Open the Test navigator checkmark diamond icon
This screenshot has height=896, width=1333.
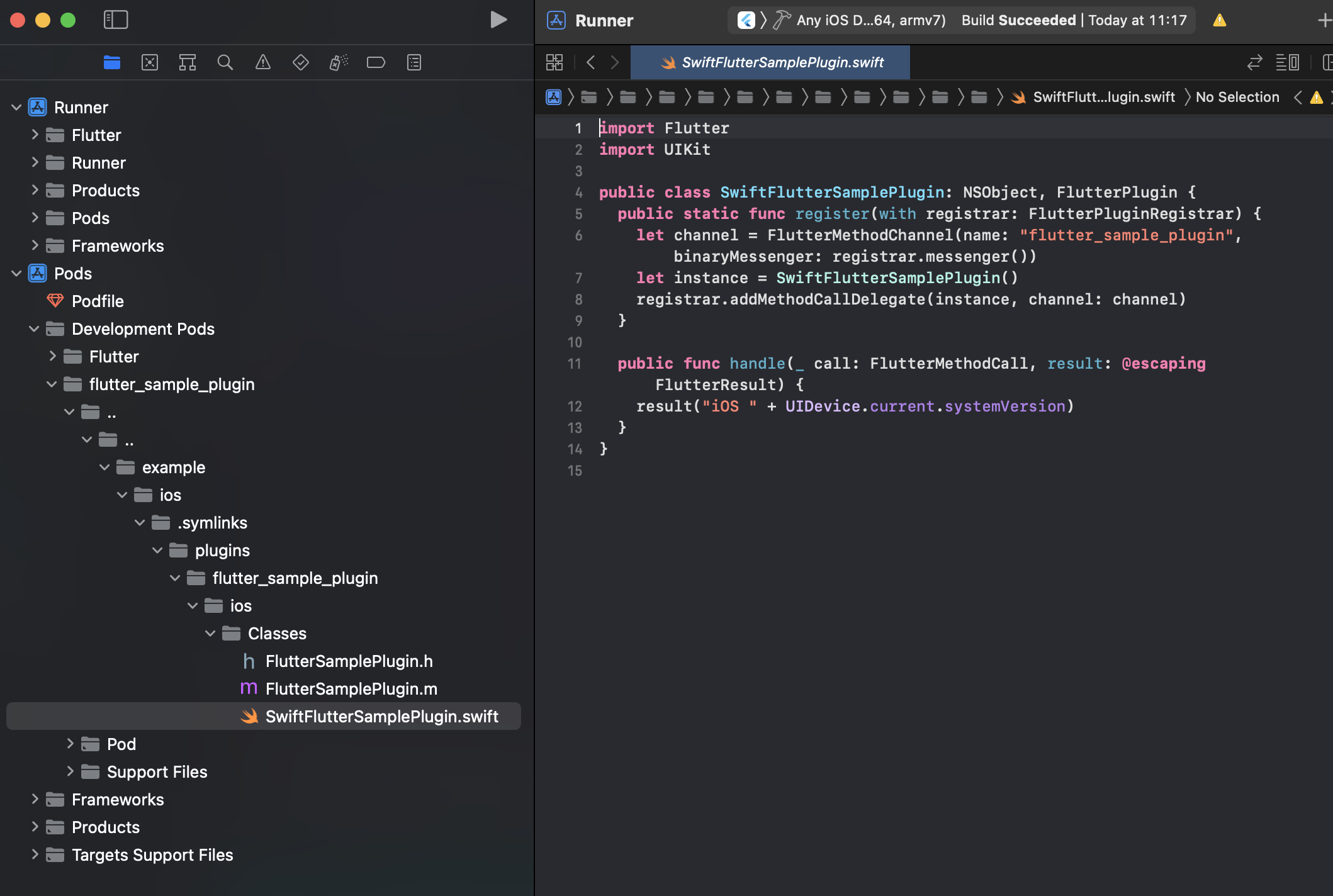pyautogui.click(x=300, y=62)
